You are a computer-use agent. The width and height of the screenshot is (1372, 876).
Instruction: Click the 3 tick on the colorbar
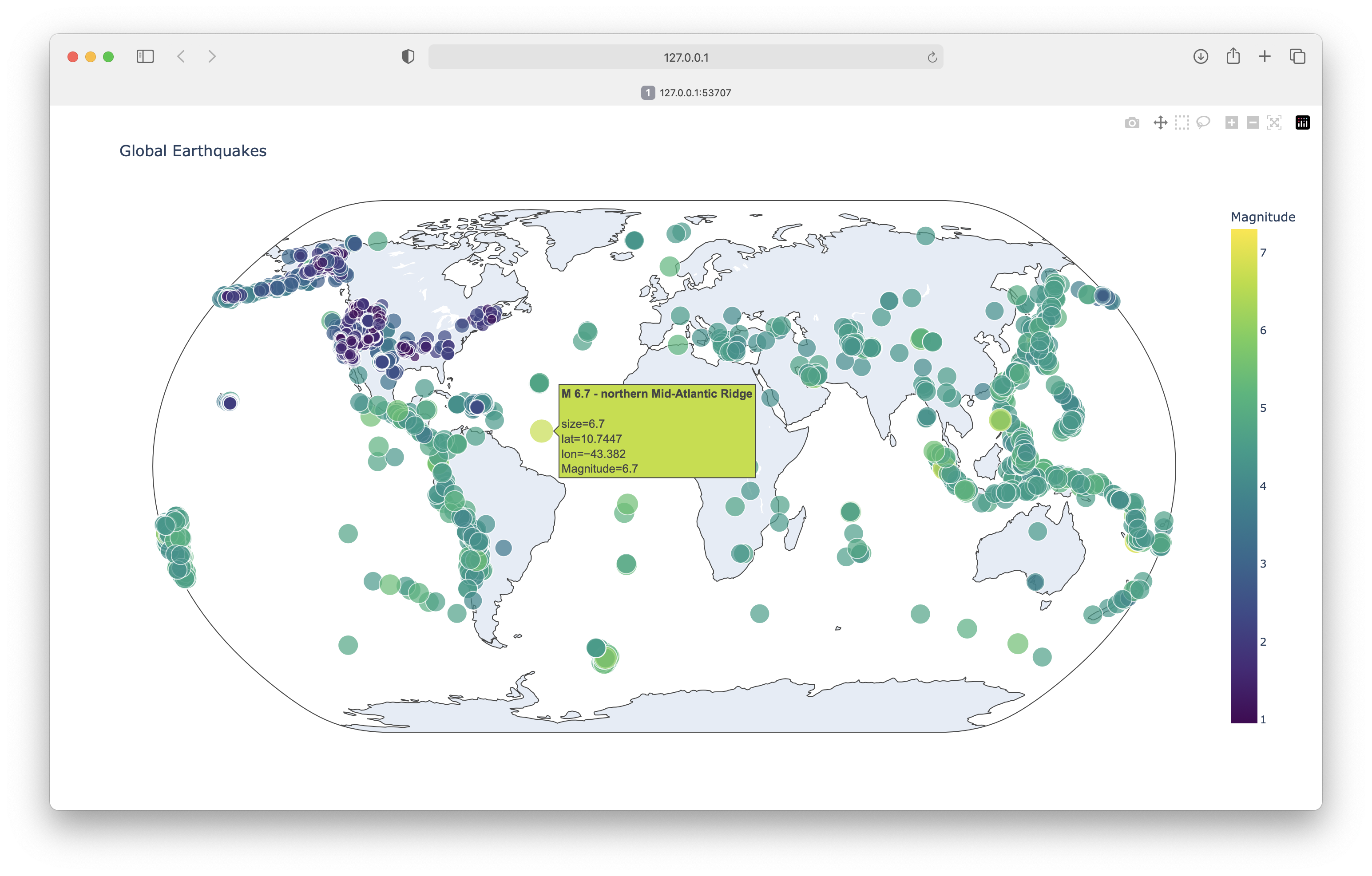(x=1263, y=564)
